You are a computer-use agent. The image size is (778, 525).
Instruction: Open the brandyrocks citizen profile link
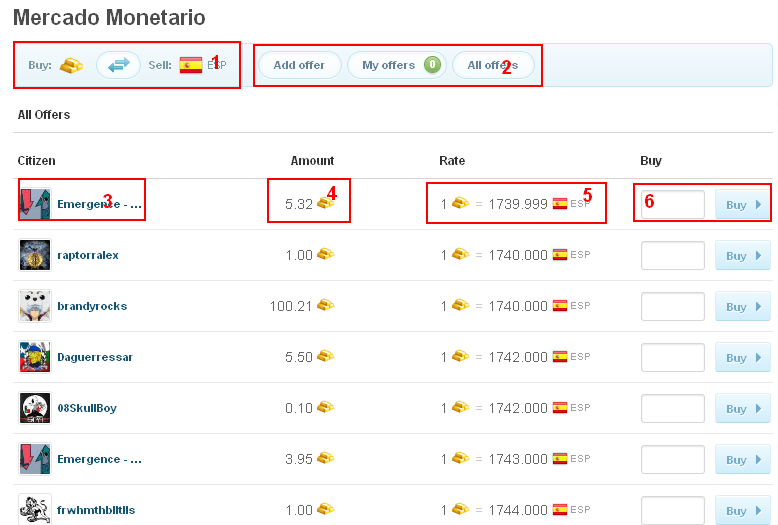point(92,306)
